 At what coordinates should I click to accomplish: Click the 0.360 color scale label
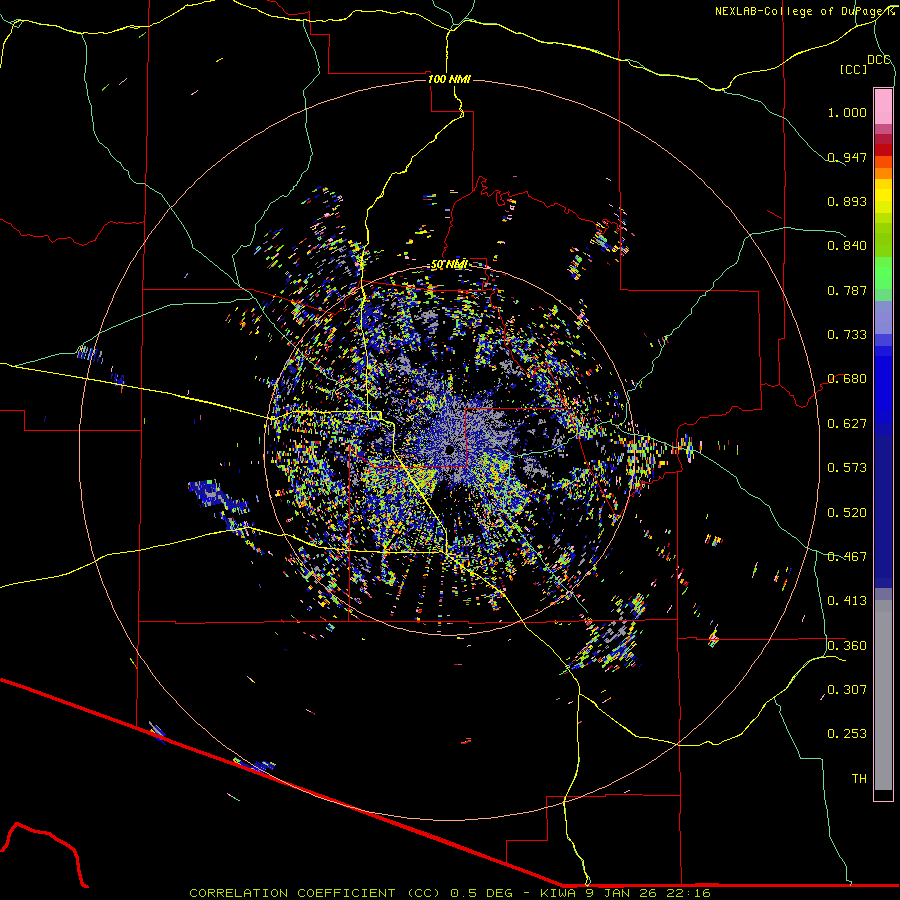[x=847, y=646]
